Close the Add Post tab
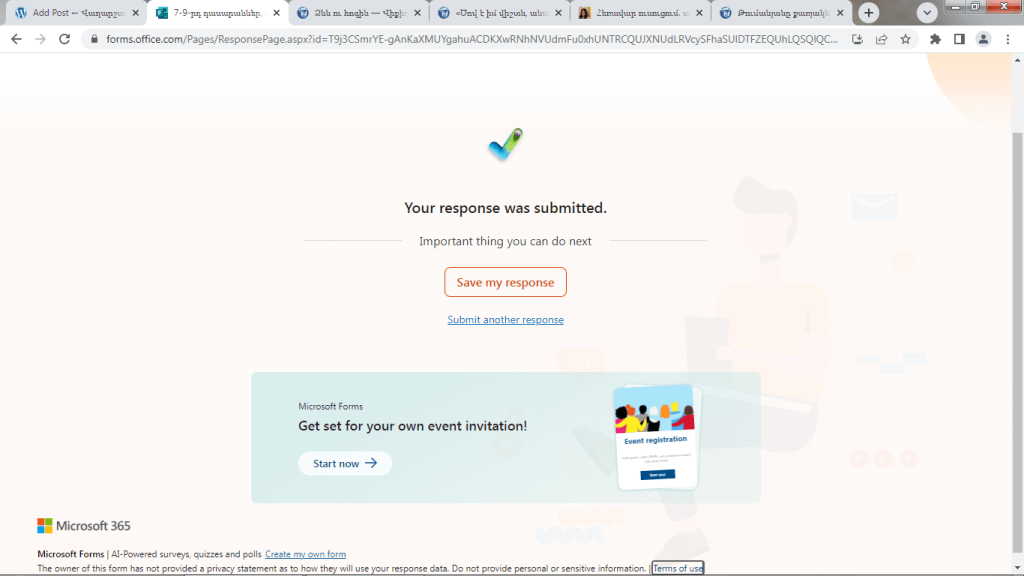Image resolution: width=1024 pixels, height=576 pixels. [x=135, y=13]
